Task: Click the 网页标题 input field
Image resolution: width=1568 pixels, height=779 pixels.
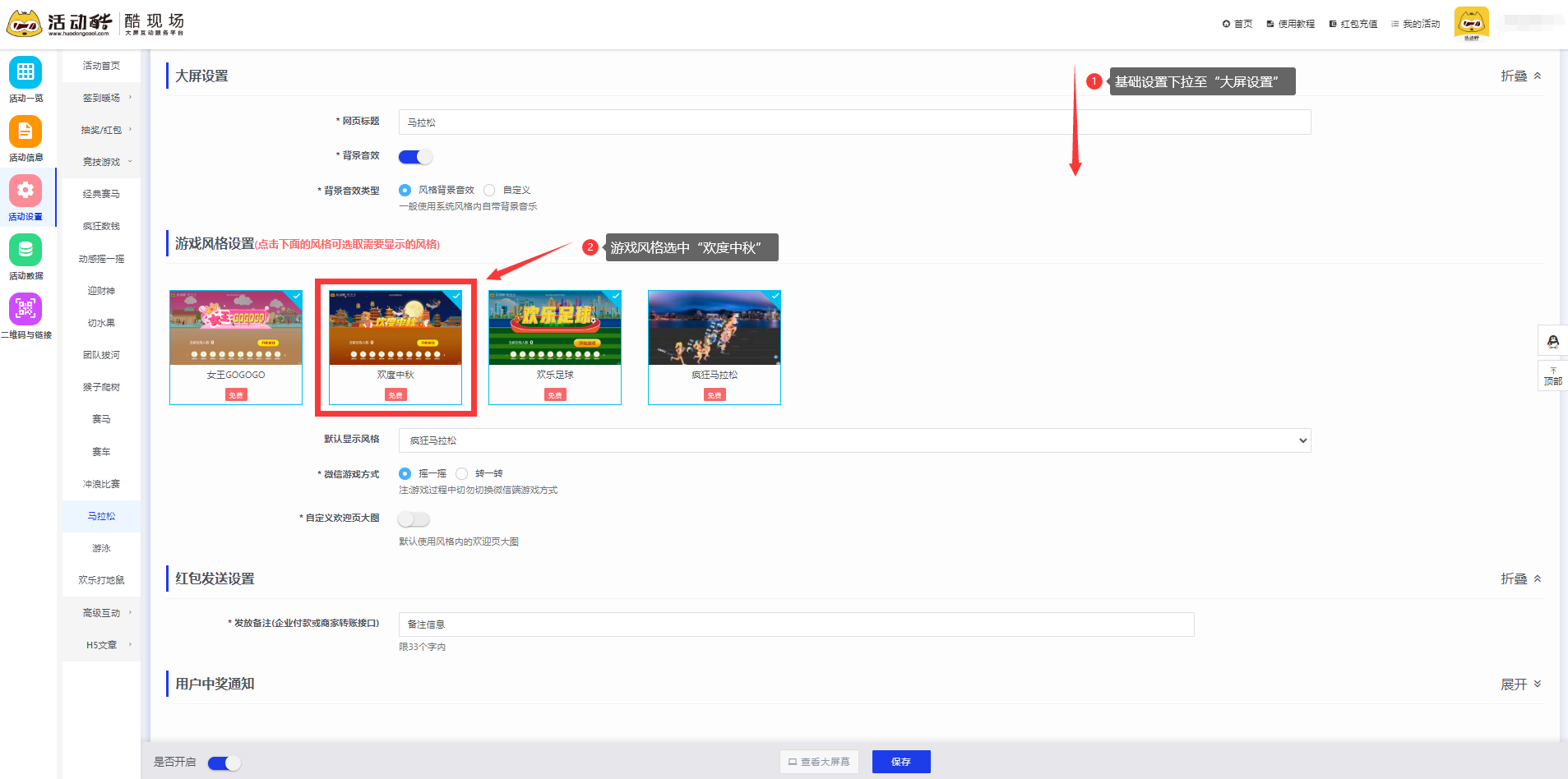Action: point(854,122)
